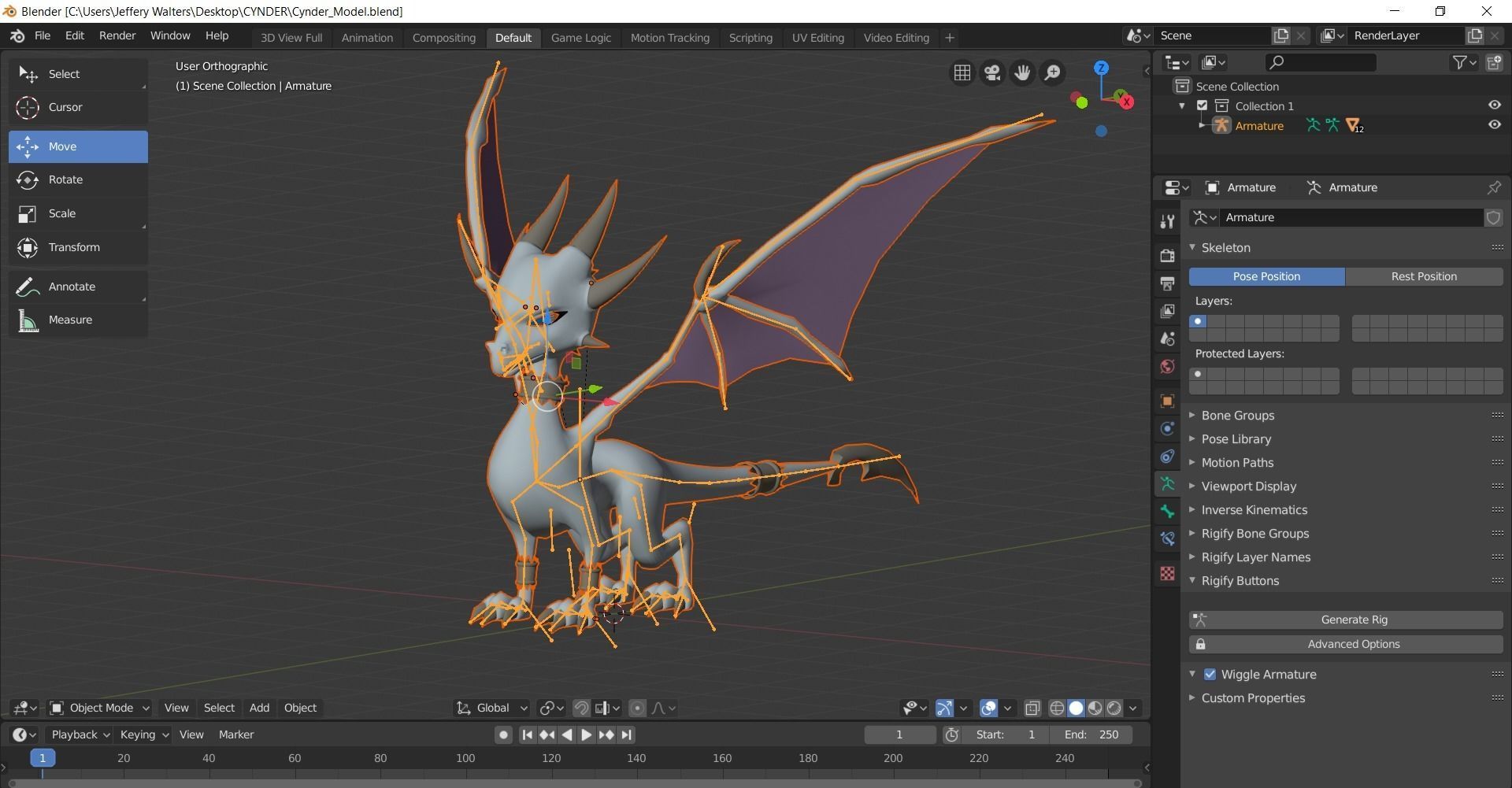Image resolution: width=1512 pixels, height=788 pixels.
Task: Hide Armature object with eye icon
Action: point(1494,125)
